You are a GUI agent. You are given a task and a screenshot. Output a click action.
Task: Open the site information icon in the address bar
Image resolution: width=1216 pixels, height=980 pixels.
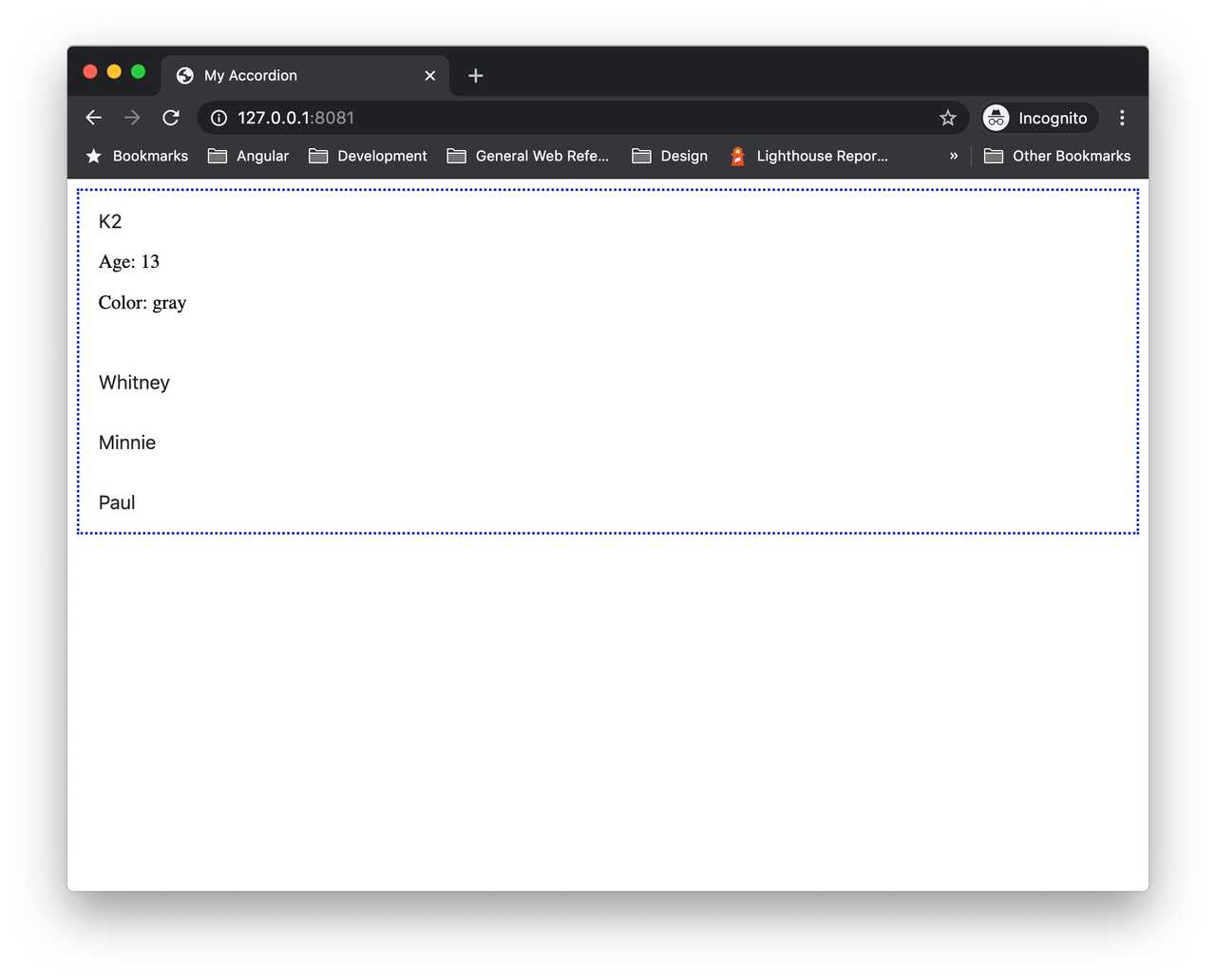pos(218,118)
